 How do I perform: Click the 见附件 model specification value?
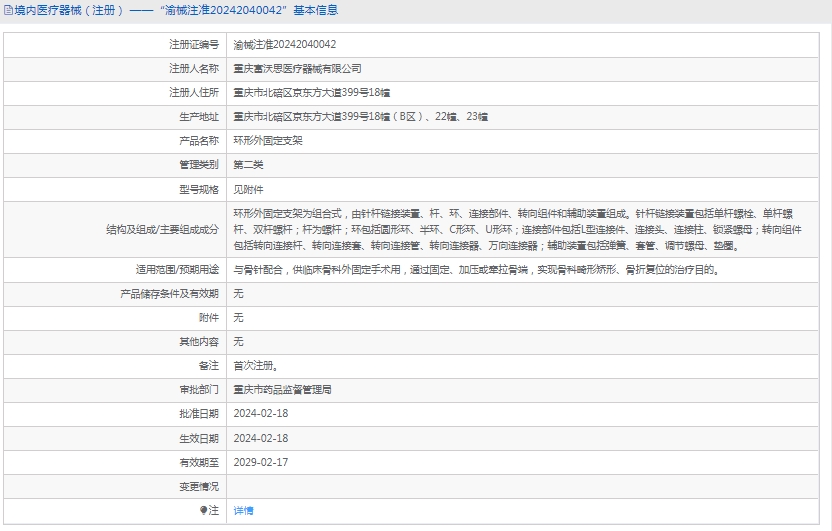tap(248, 189)
